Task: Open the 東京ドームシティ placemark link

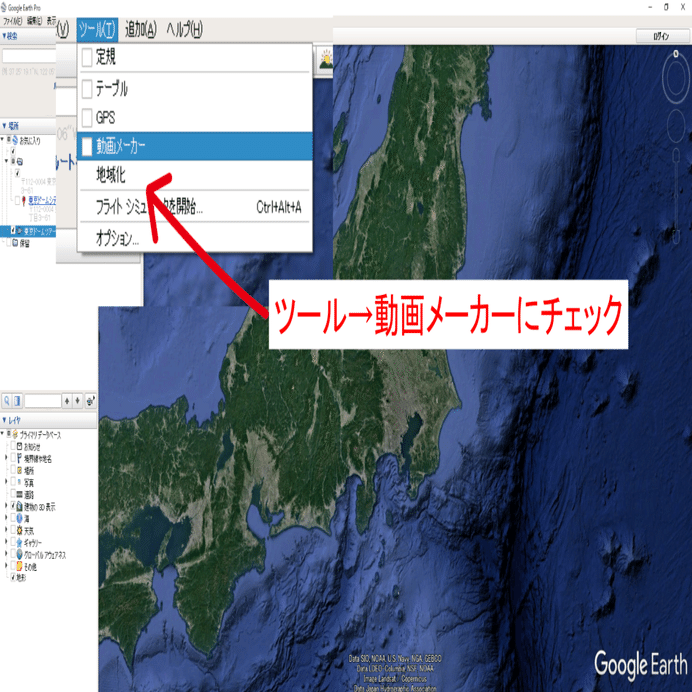Action: point(42,200)
